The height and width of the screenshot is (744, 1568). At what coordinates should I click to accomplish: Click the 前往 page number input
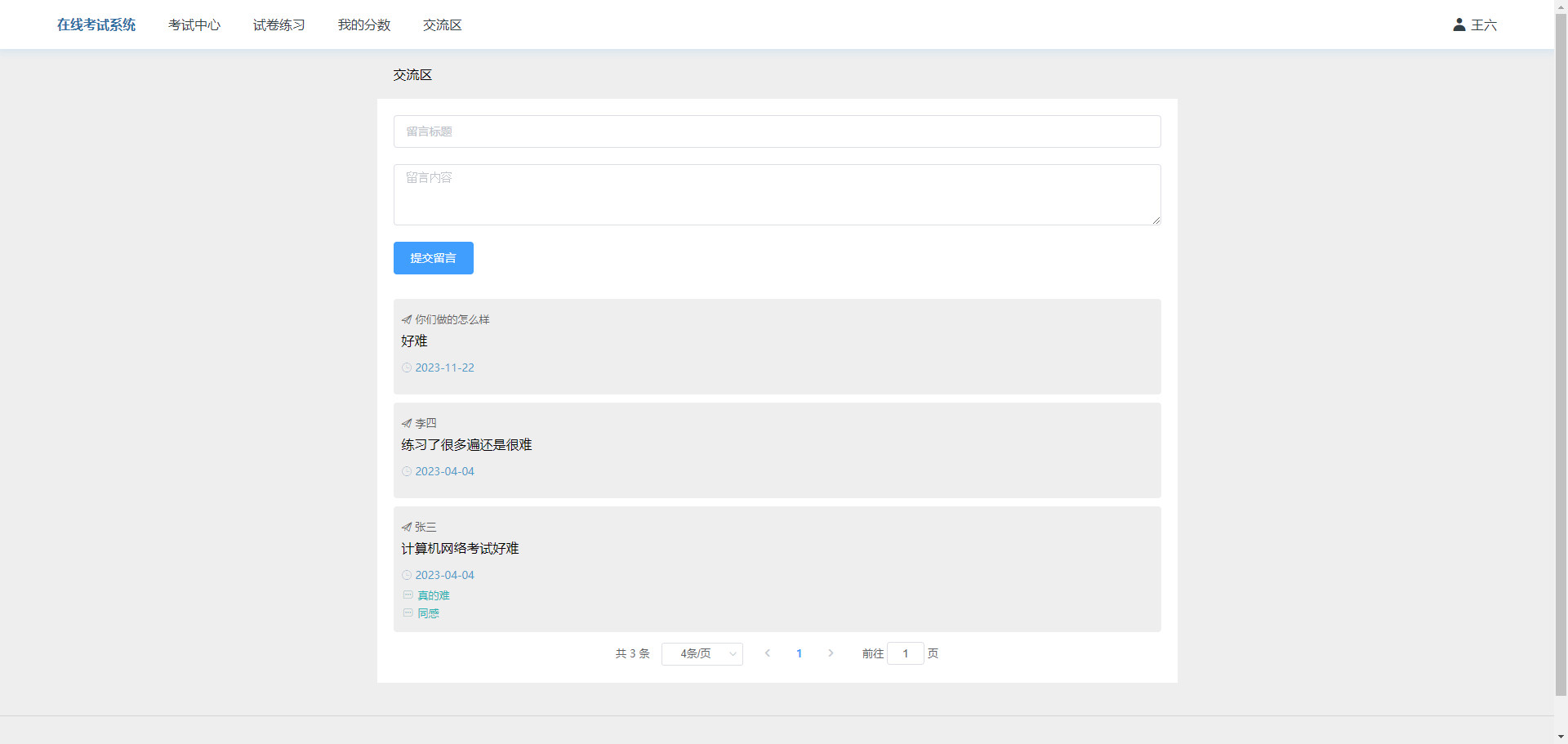tap(906, 653)
